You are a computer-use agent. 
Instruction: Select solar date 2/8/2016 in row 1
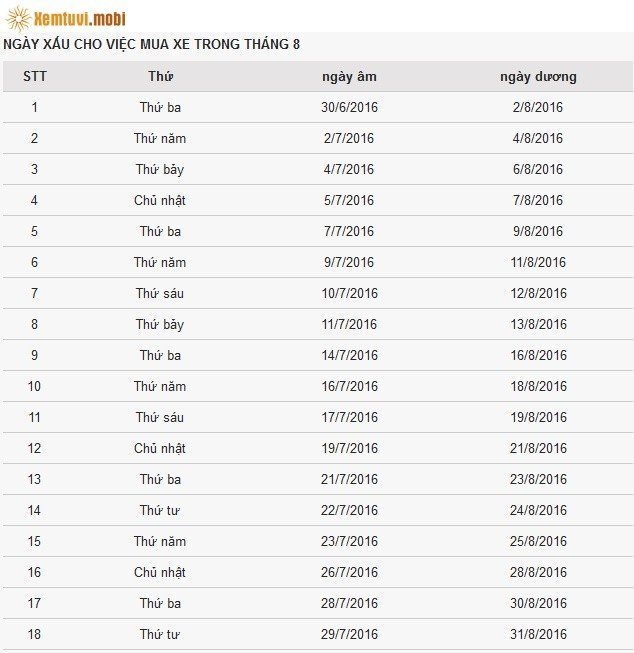tap(538, 107)
